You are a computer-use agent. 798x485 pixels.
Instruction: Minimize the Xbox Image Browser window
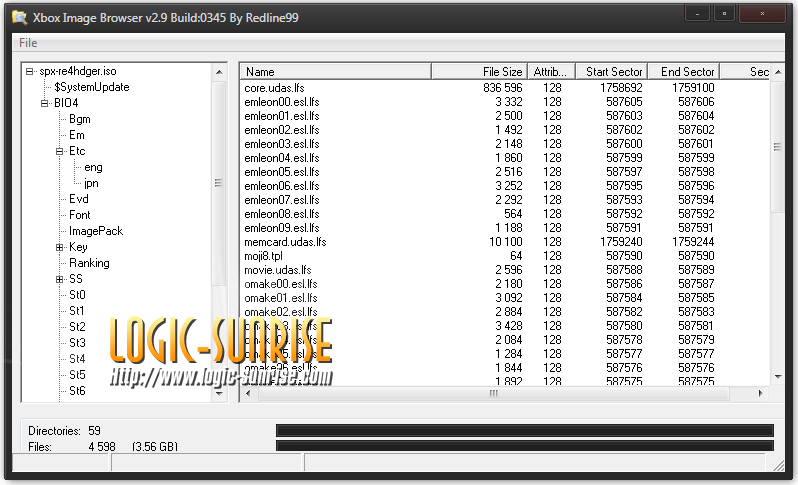click(697, 14)
